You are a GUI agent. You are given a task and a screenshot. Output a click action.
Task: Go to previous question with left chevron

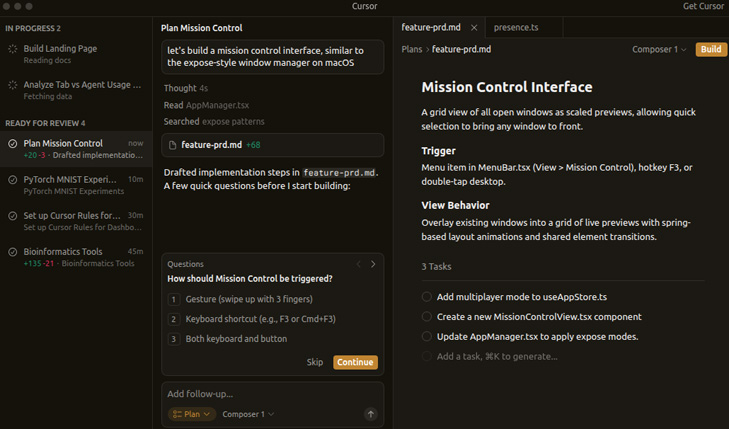tap(358, 264)
